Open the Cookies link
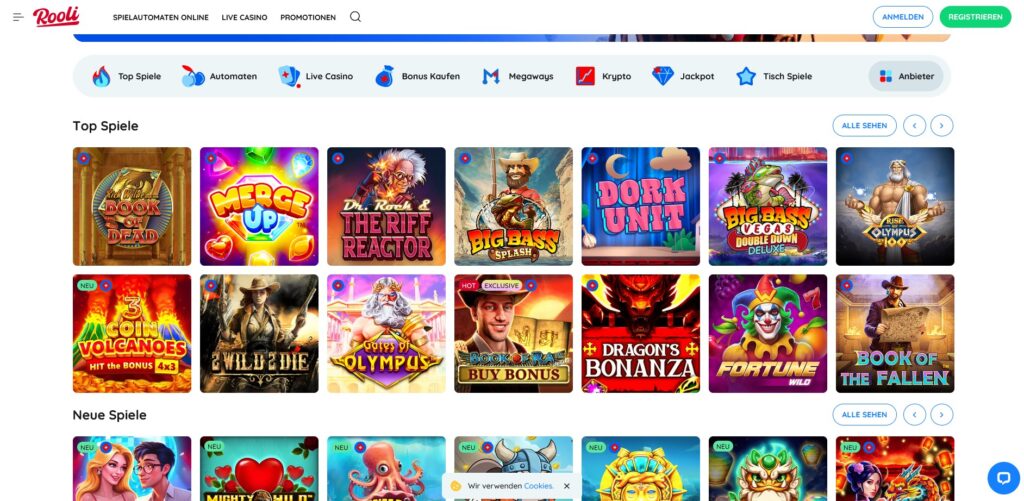Image resolution: width=1024 pixels, height=501 pixels. click(538, 486)
